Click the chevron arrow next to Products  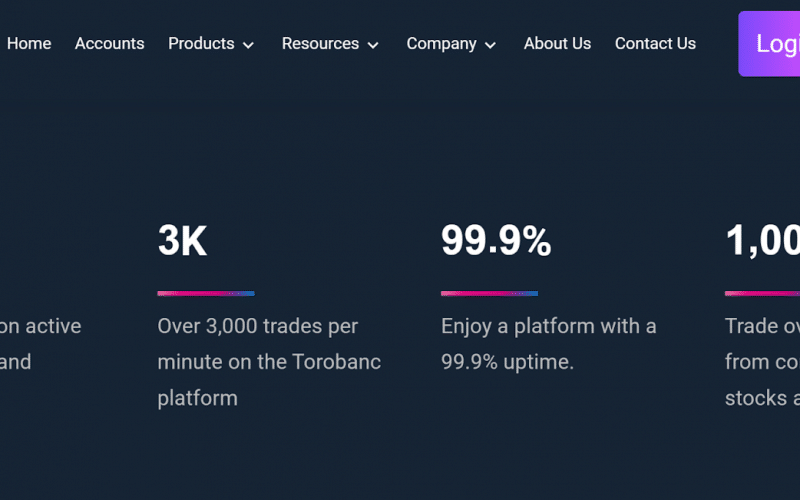pyautogui.click(x=248, y=45)
